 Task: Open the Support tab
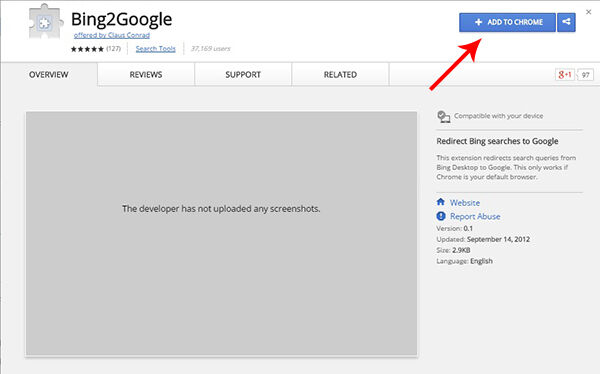[243, 74]
